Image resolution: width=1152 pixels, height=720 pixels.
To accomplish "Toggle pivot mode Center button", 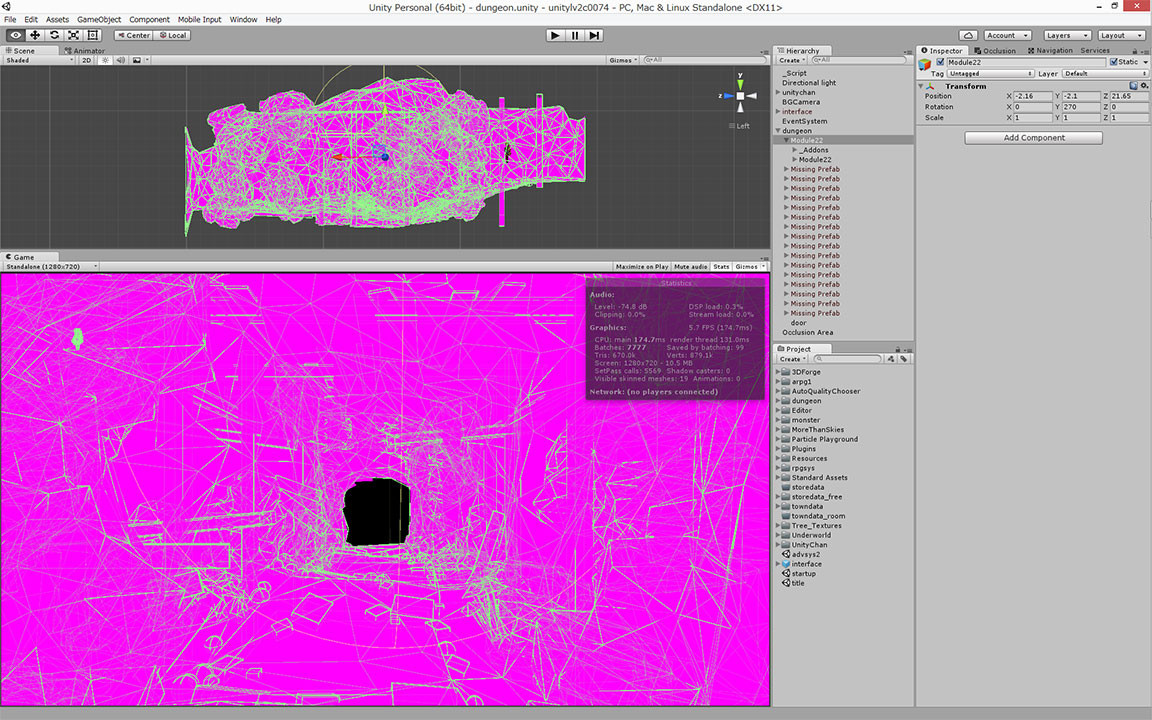I will coord(133,35).
